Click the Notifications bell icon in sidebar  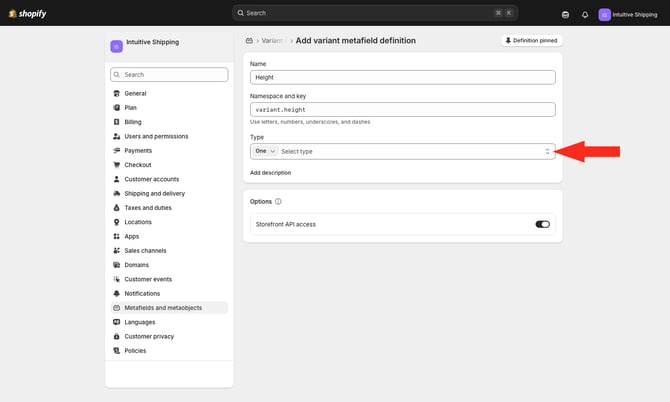click(116, 294)
